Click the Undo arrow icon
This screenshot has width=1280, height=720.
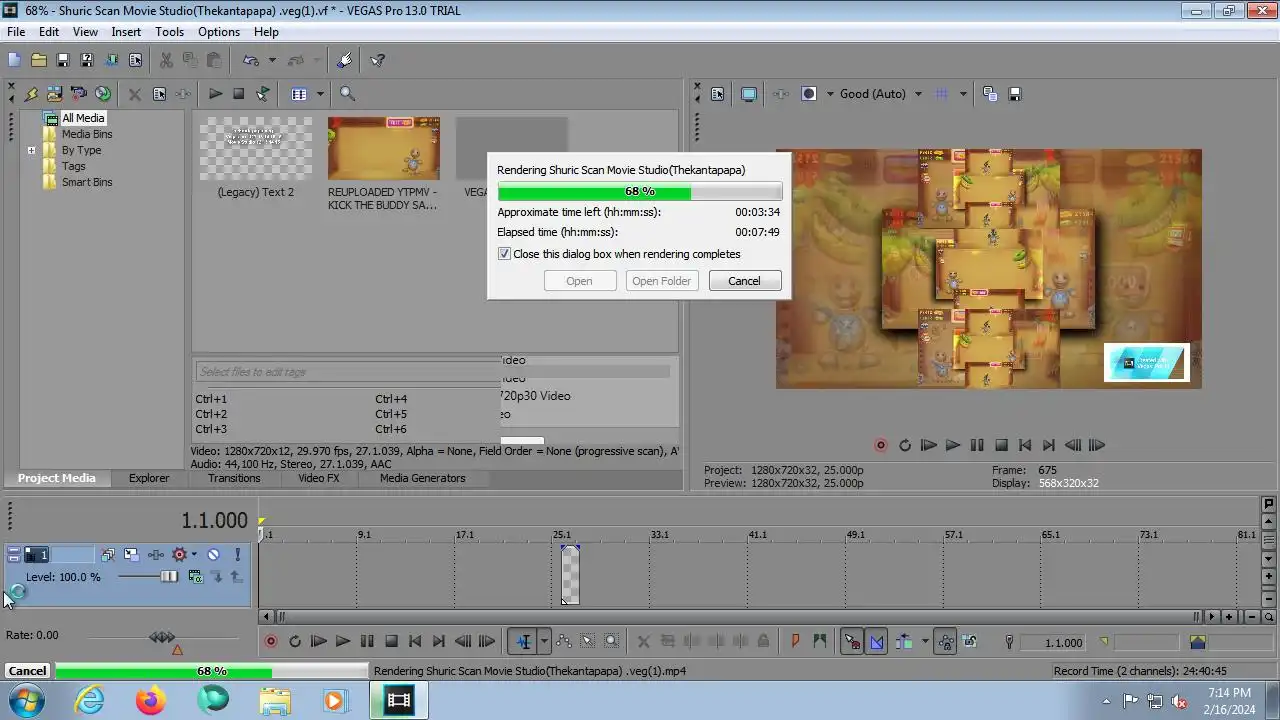[x=250, y=60]
